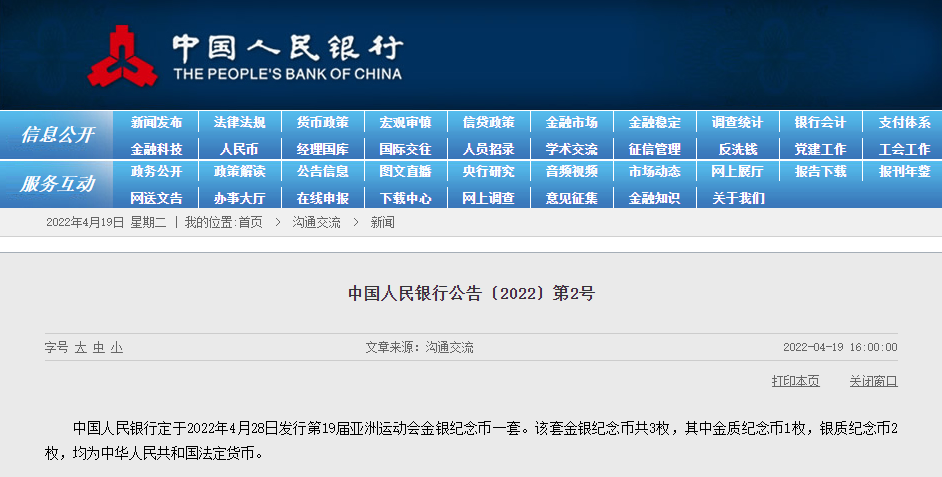Viewport: 942px width, 477px height.
Task: Open 报告下载 section
Action: click(820, 172)
